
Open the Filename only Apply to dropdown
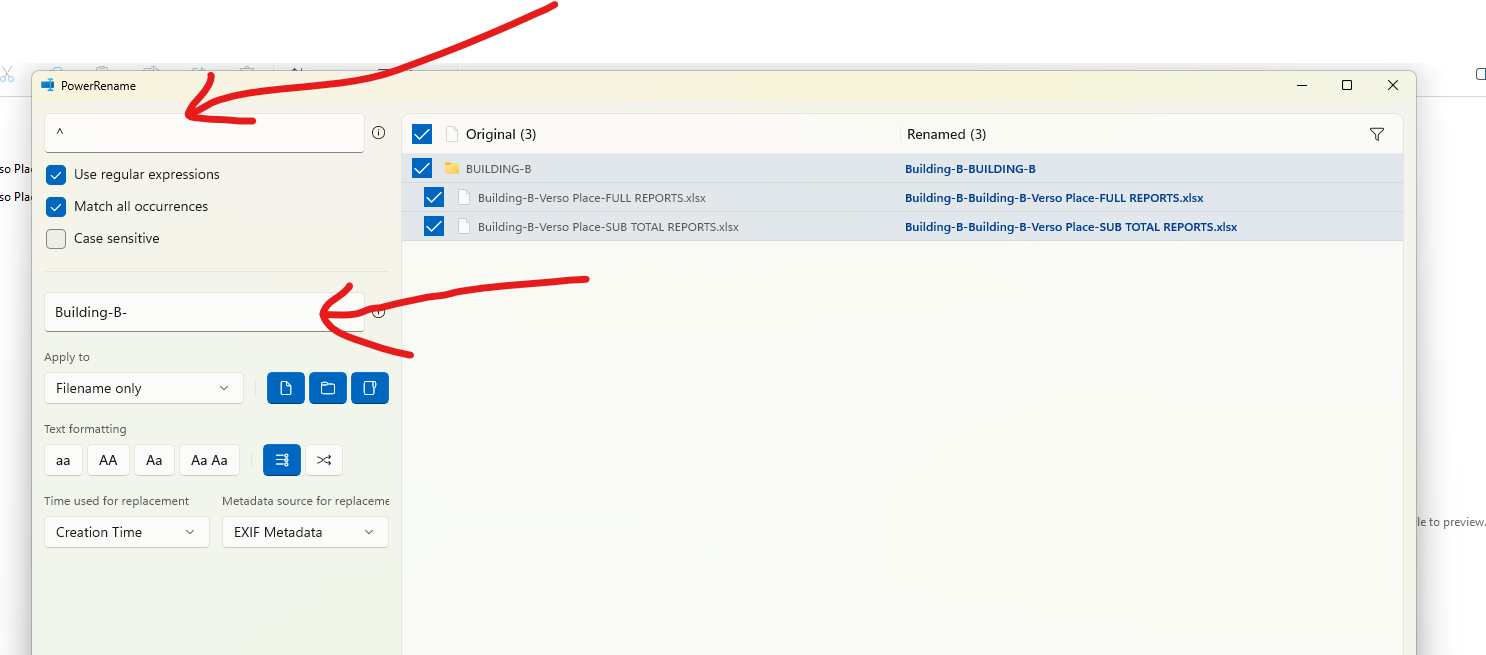coord(143,388)
